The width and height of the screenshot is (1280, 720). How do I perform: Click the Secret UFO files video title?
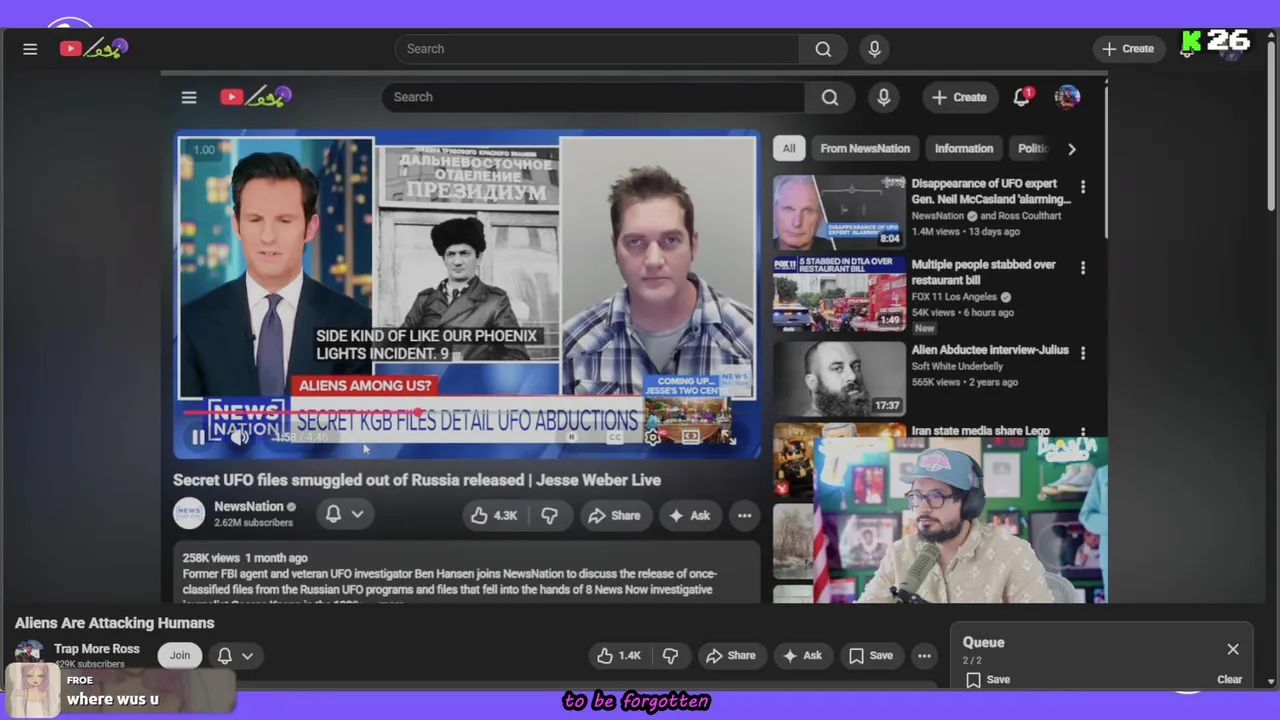click(x=417, y=480)
